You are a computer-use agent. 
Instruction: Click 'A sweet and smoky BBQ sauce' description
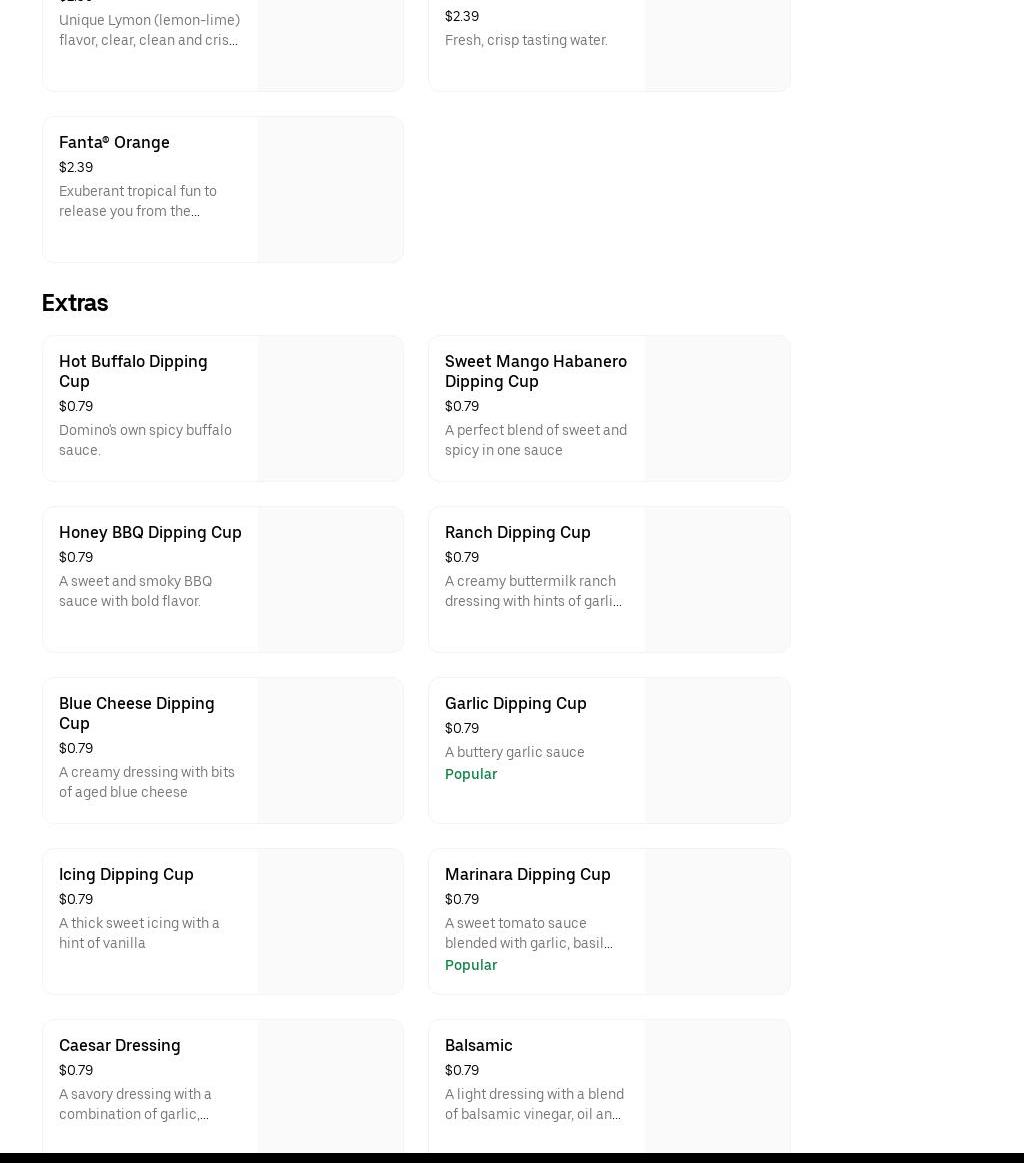pyautogui.click(x=136, y=591)
